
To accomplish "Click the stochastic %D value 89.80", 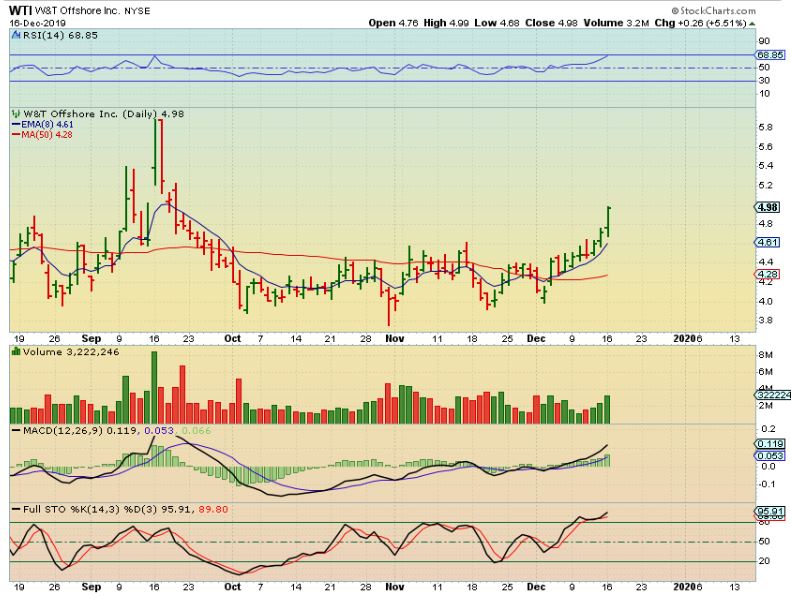I will [213, 510].
